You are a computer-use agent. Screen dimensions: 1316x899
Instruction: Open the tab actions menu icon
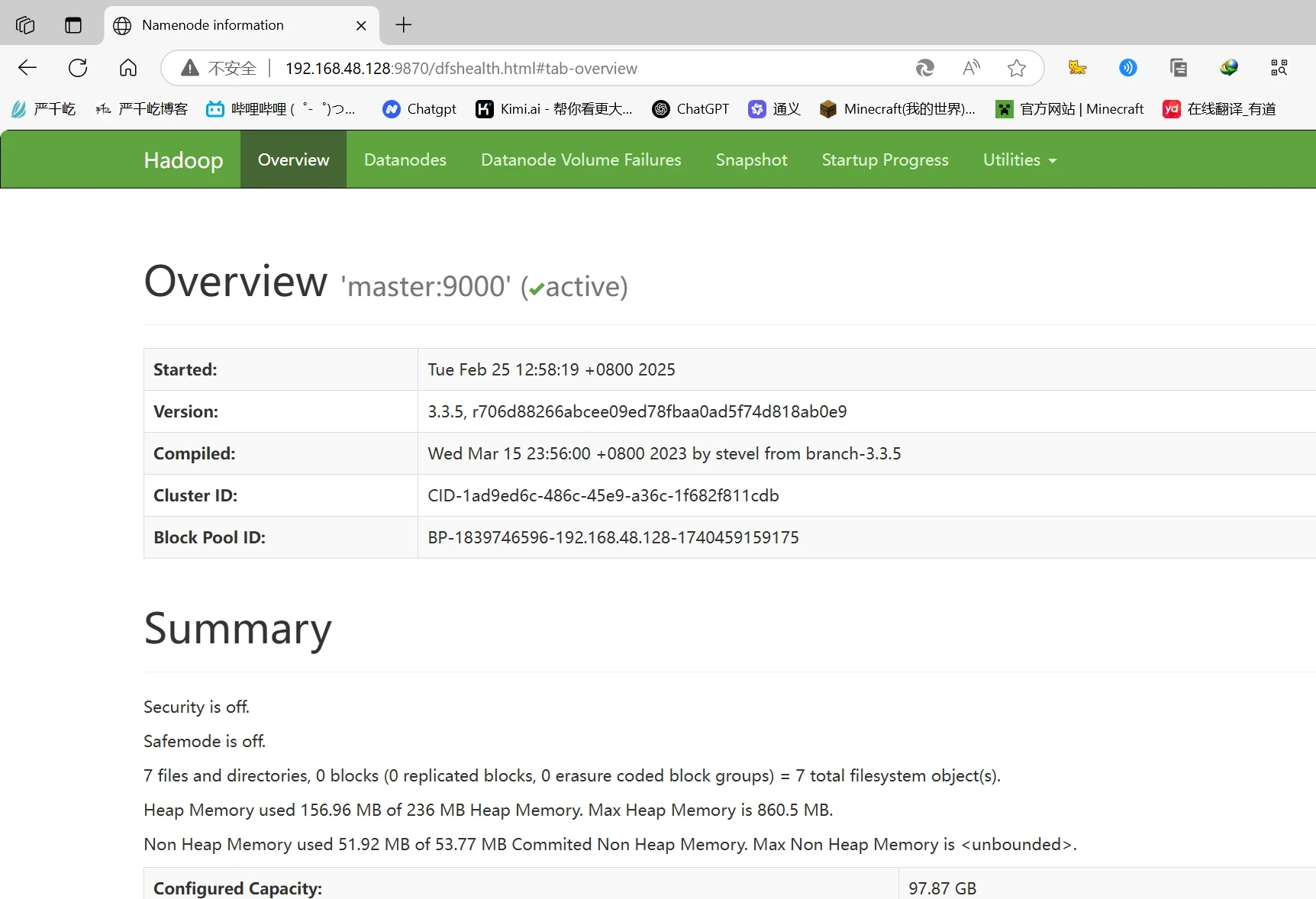73,25
